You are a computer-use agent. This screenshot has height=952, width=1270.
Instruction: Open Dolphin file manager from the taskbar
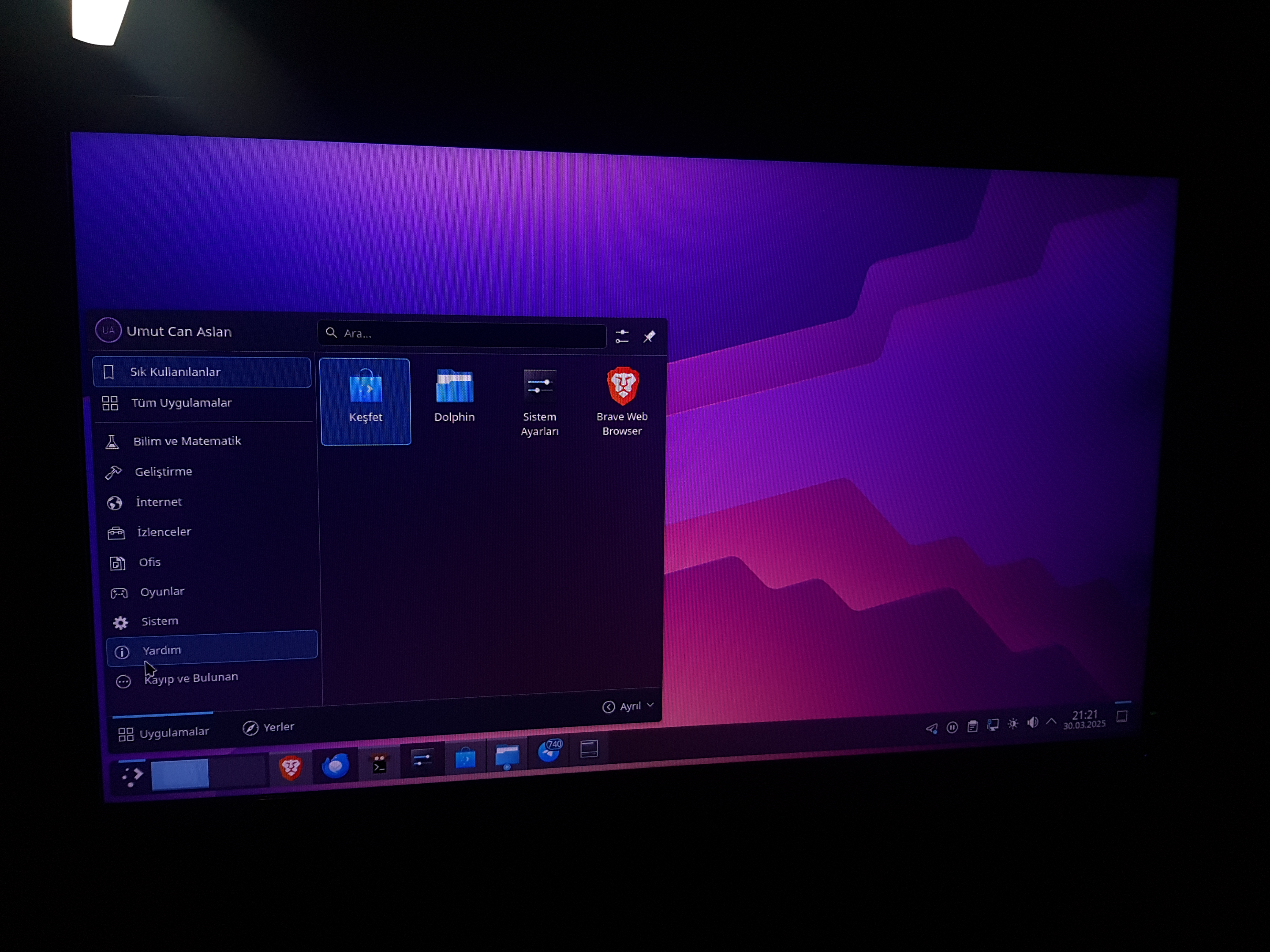507,756
